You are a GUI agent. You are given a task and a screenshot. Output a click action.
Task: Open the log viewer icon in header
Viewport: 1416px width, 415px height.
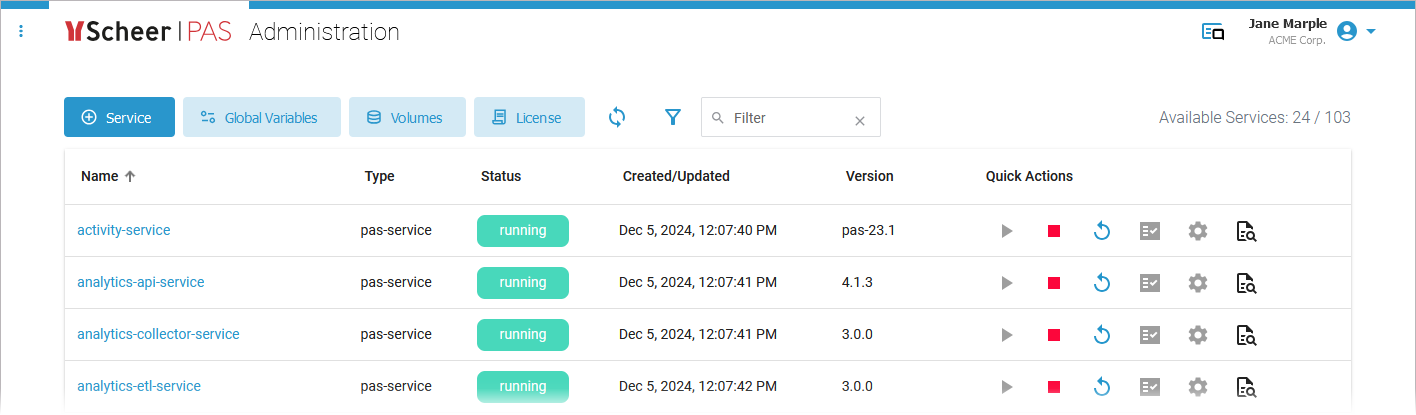click(x=1213, y=32)
